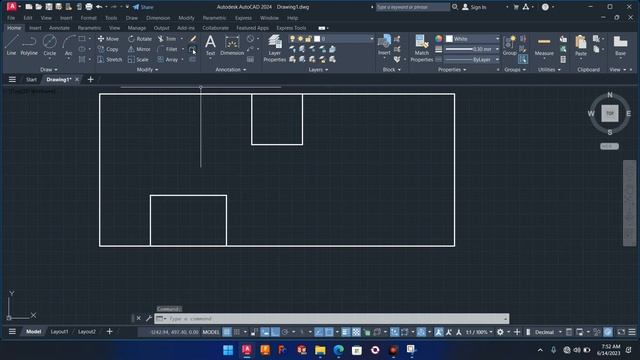The width and height of the screenshot is (640, 360).
Task: Select the Line drawing tool
Action: pyautogui.click(x=11, y=45)
